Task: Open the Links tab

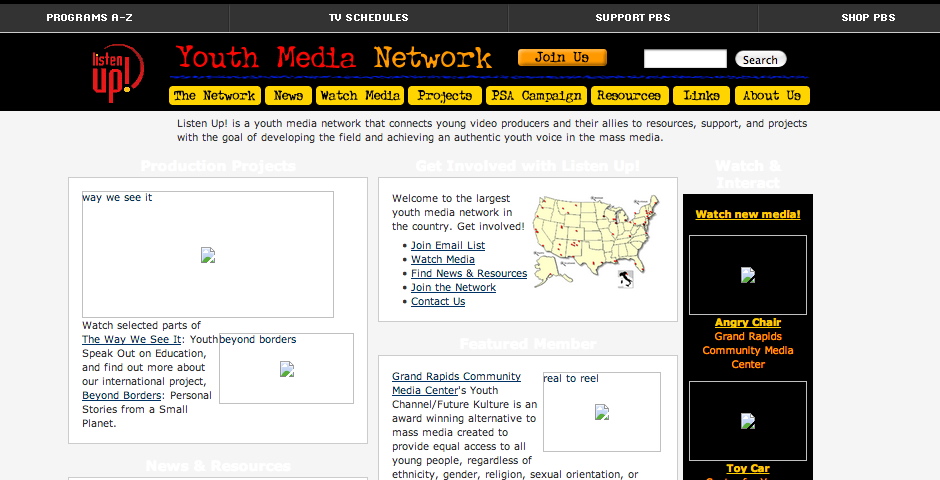Action: coord(701,96)
